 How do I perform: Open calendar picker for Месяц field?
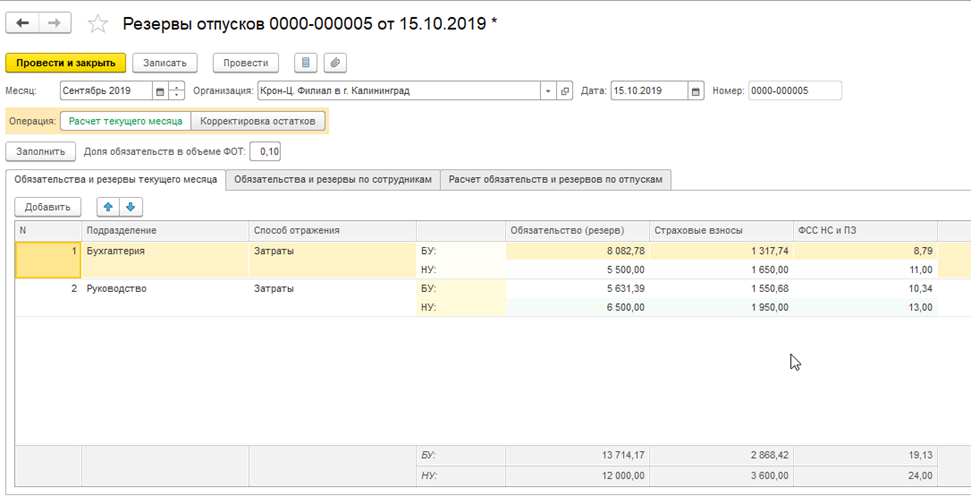[159, 91]
